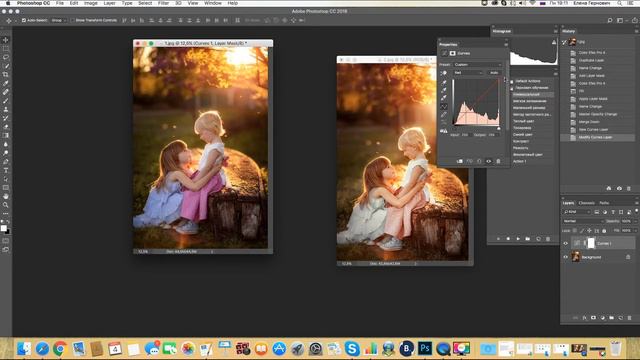Create new adjustment layer icon
Viewport: 640px width, 360px height.
point(602,318)
